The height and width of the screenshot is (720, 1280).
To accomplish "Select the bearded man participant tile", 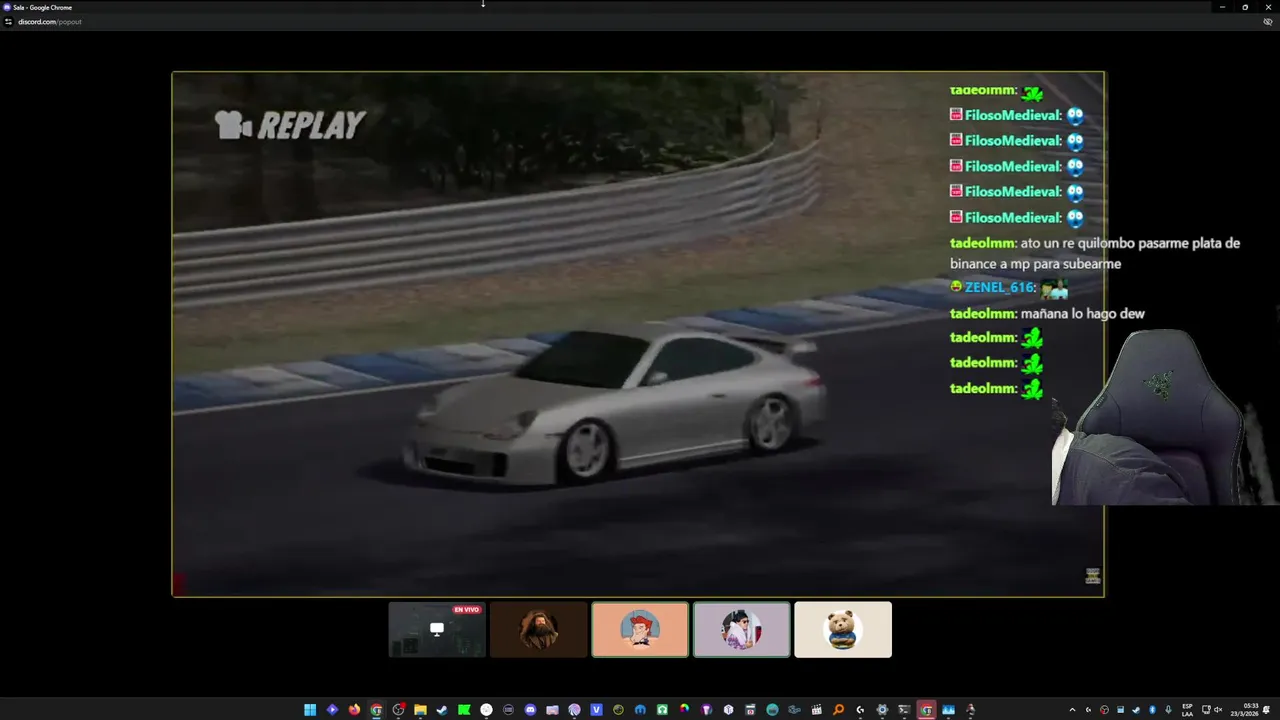I will tap(539, 629).
